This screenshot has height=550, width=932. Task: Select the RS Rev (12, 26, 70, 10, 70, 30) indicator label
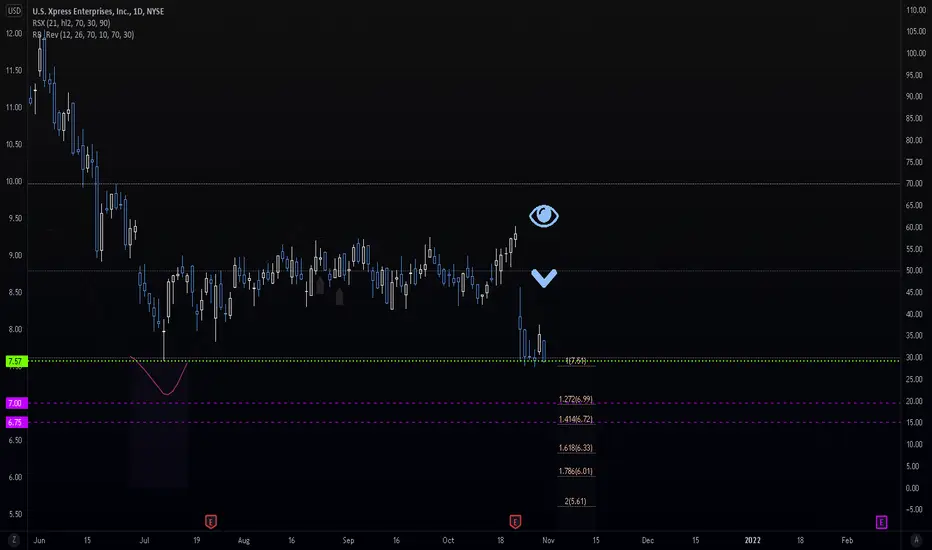[x=83, y=34]
